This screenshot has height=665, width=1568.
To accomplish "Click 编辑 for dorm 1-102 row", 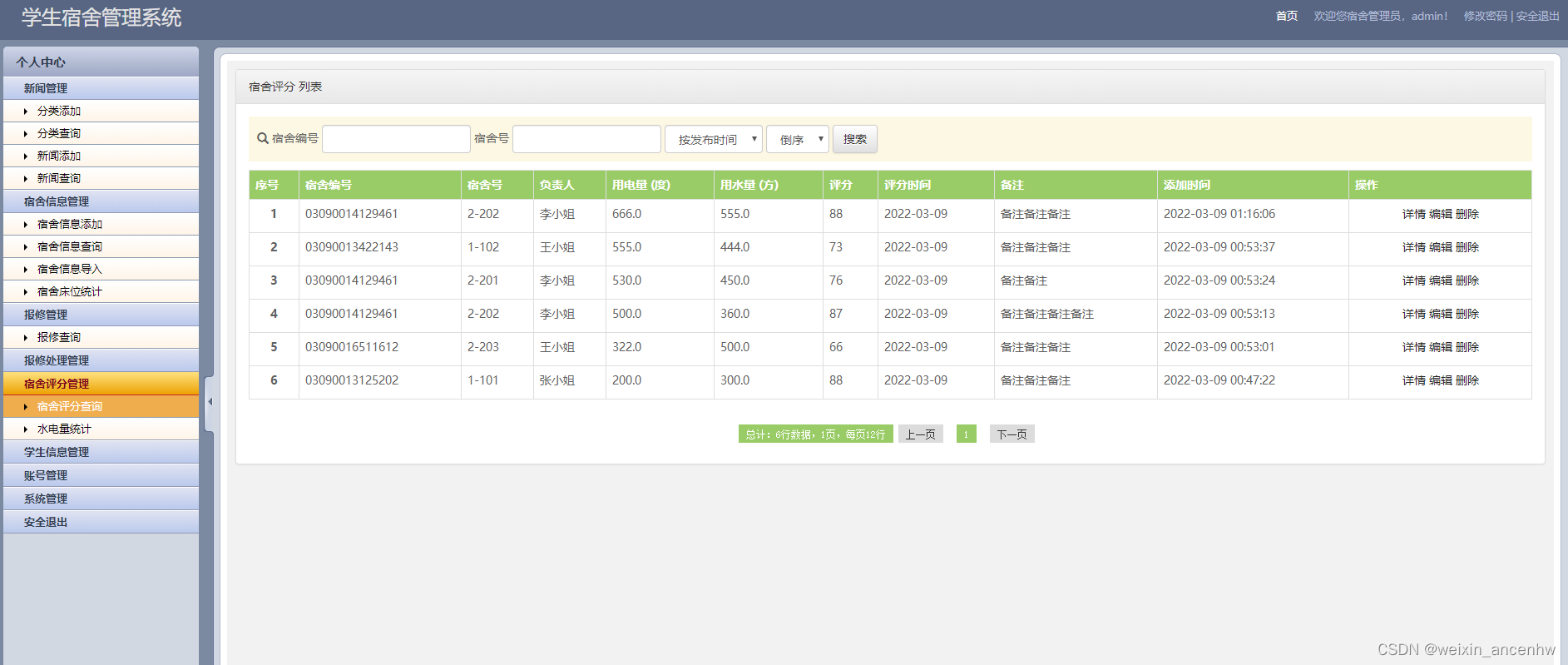I will [1440, 247].
